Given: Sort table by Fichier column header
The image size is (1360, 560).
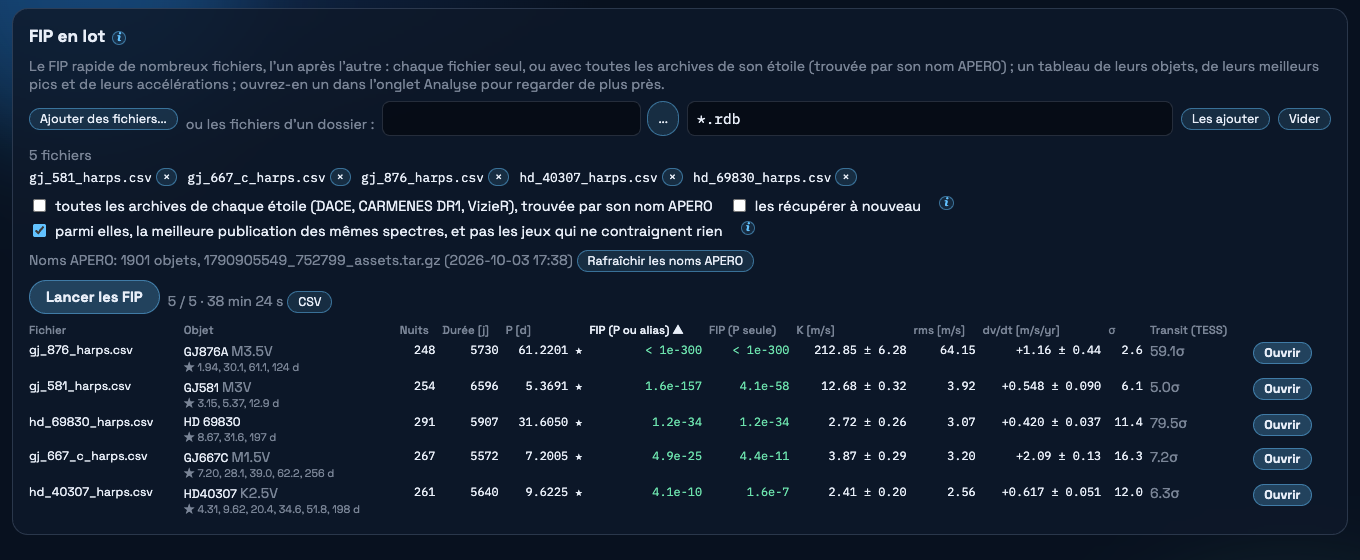Looking at the screenshot, I should tap(47, 330).
